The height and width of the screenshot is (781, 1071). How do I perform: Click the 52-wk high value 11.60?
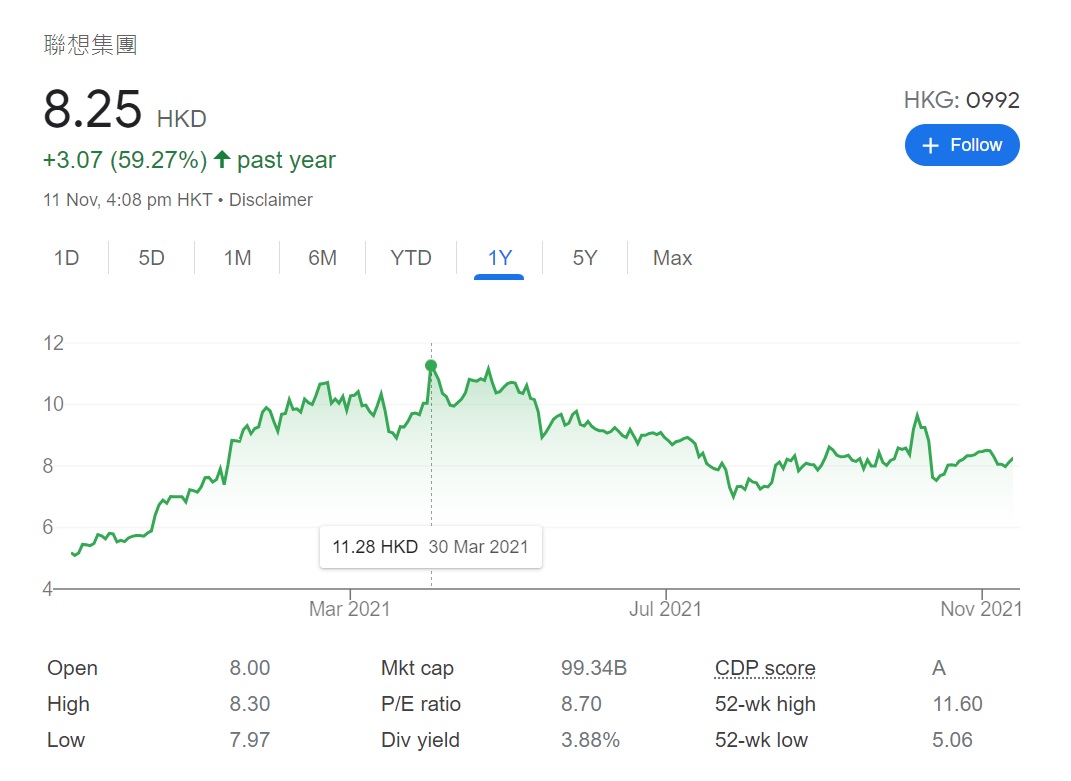point(957,704)
